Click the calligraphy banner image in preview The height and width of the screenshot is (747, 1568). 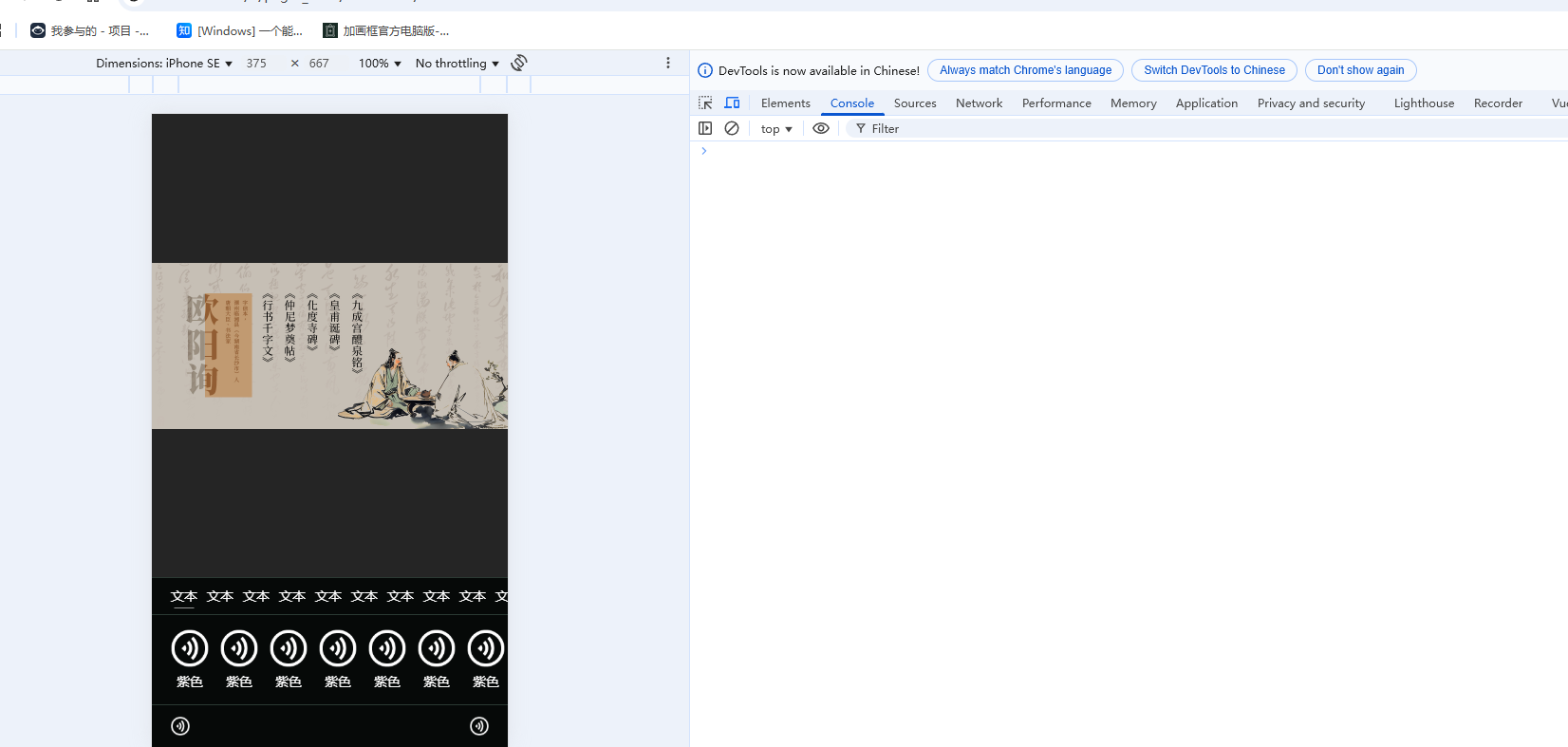tap(329, 345)
